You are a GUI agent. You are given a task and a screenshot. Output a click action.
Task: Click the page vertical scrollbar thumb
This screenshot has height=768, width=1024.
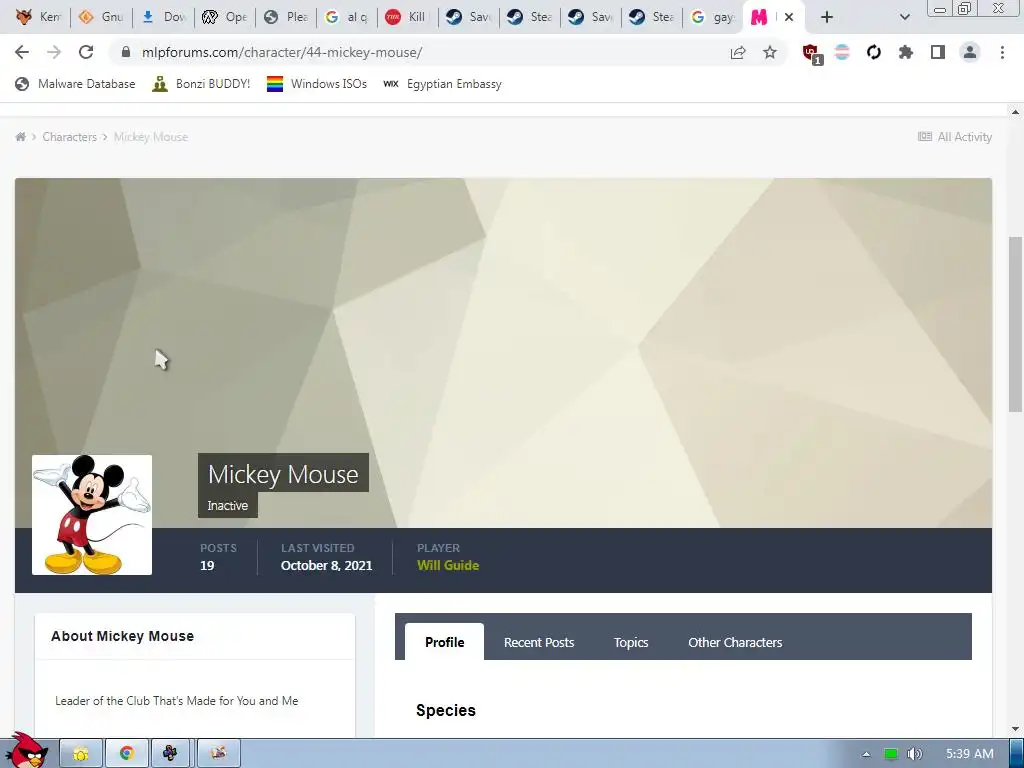click(1015, 323)
